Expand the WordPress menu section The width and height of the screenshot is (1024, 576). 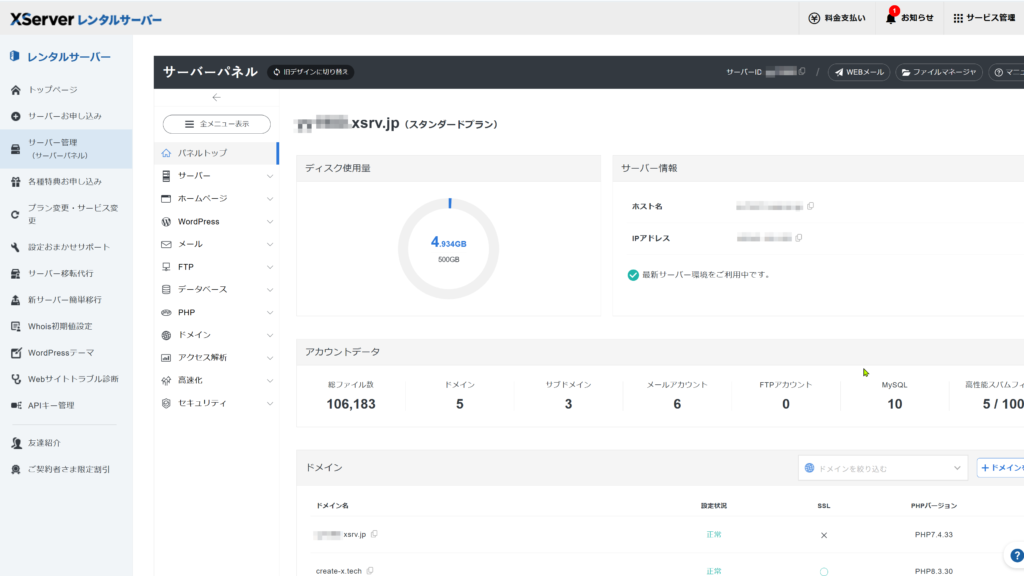pos(216,221)
